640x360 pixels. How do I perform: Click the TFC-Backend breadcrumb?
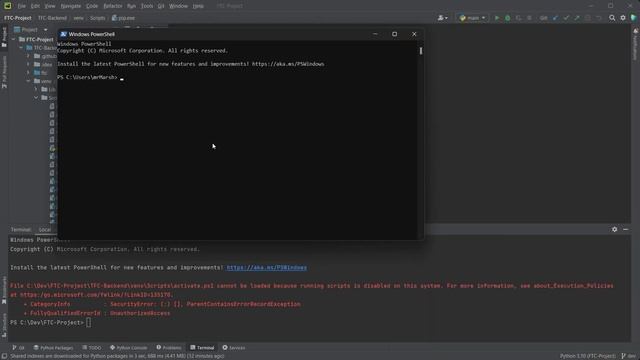52,18
